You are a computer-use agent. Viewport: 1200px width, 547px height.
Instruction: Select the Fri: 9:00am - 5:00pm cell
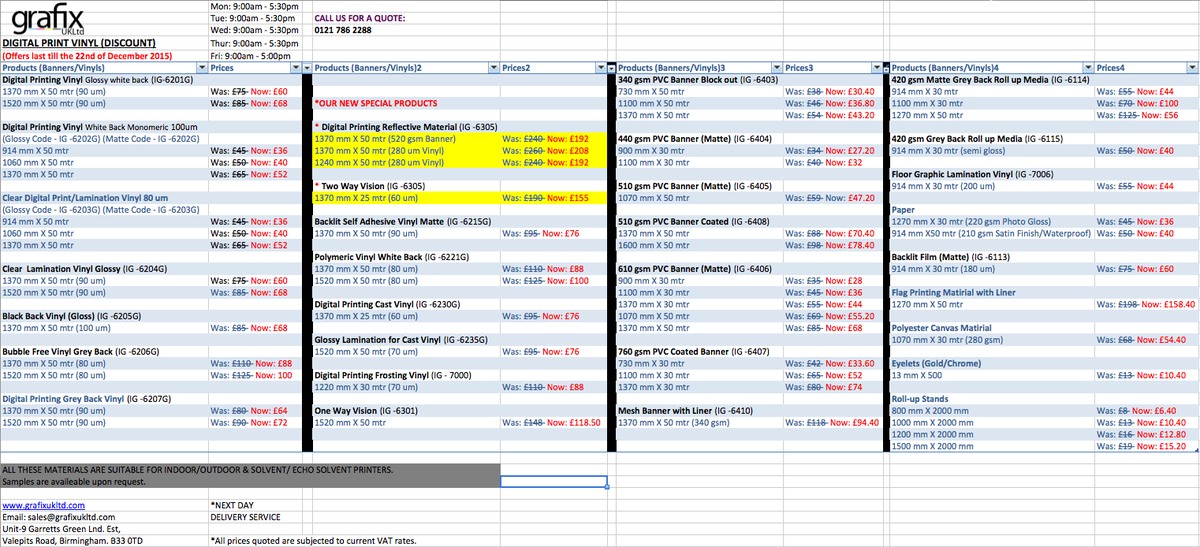(254, 55)
